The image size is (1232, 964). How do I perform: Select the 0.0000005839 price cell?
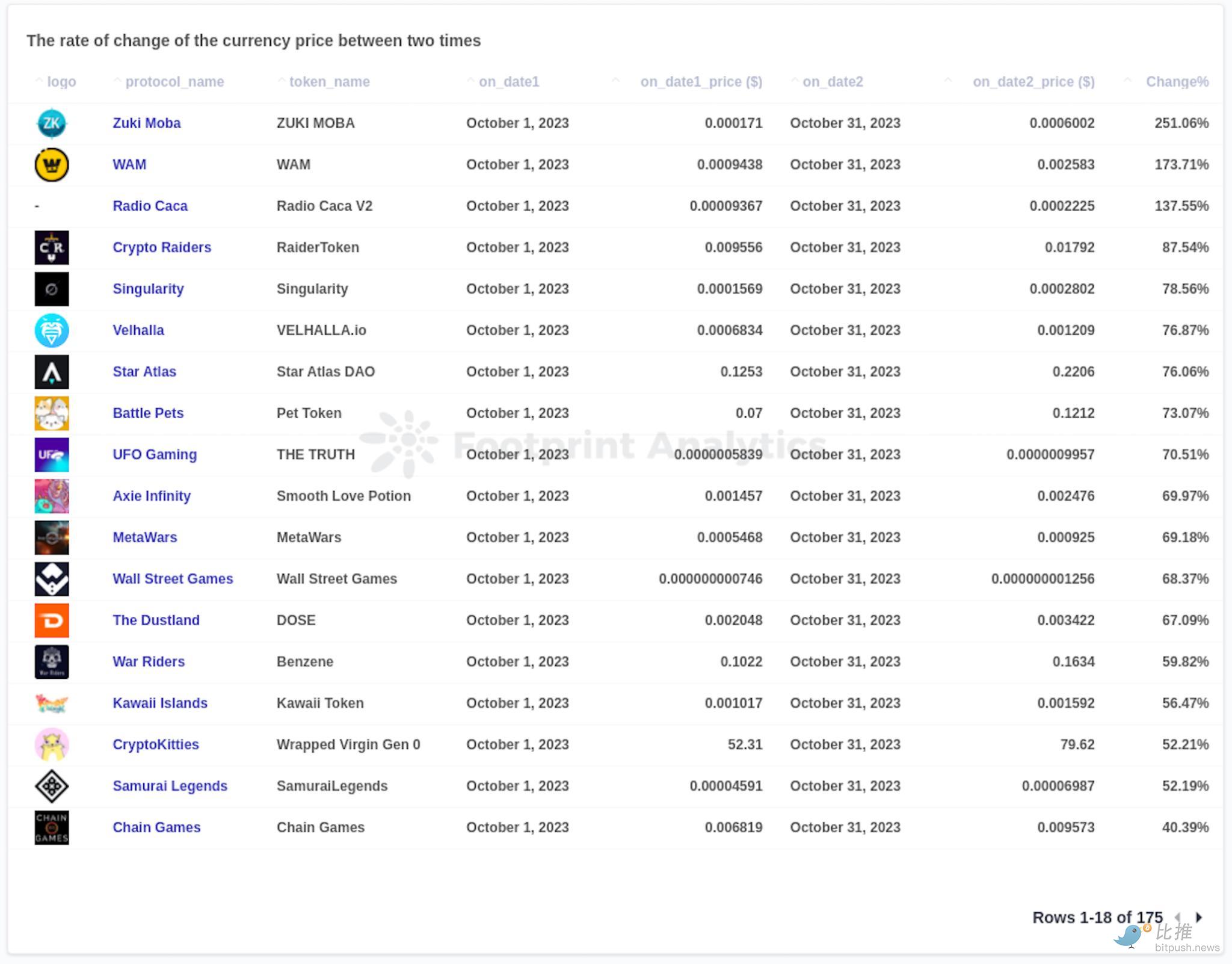(x=718, y=455)
